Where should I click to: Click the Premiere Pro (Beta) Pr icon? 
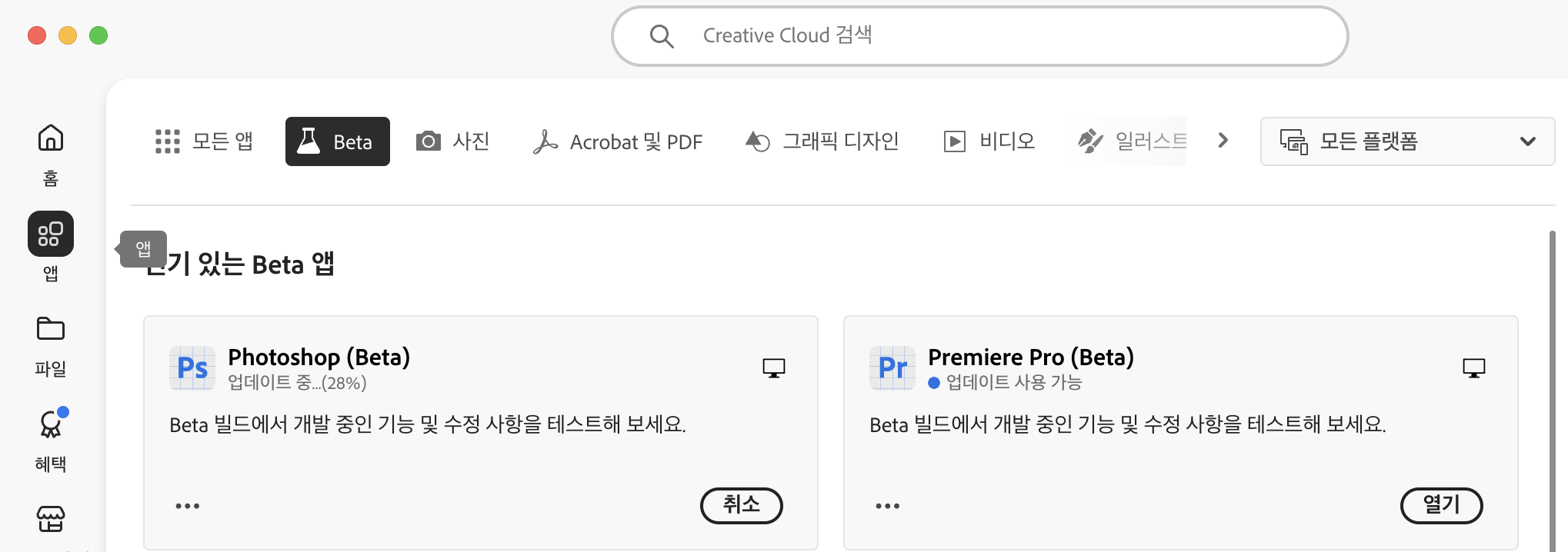click(892, 368)
